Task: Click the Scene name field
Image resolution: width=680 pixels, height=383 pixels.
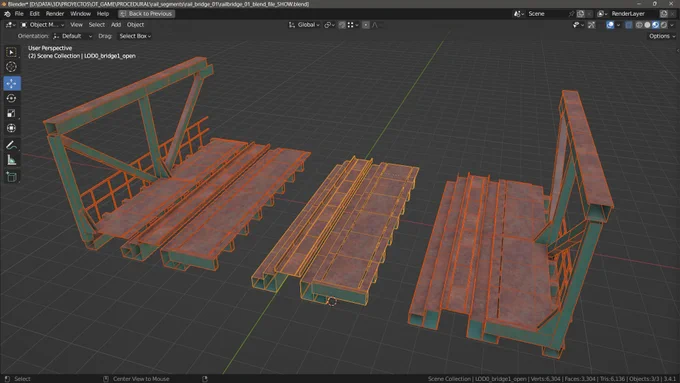Action: tap(547, 14)
